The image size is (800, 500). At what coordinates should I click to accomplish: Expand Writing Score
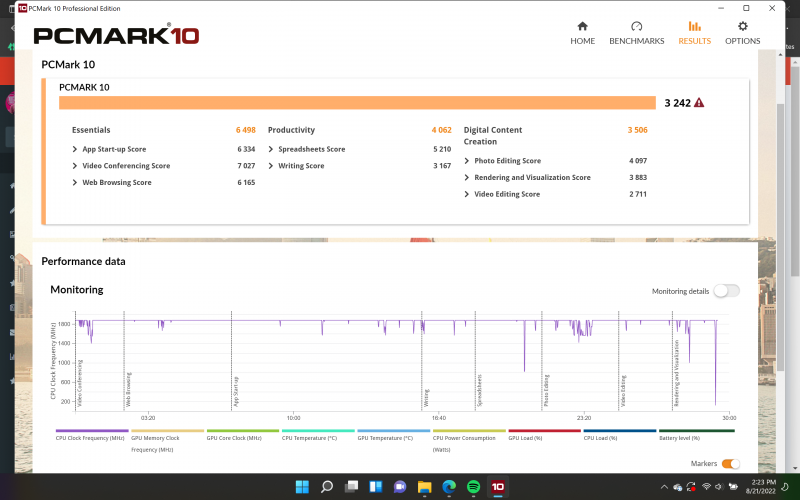pos(270,166)
